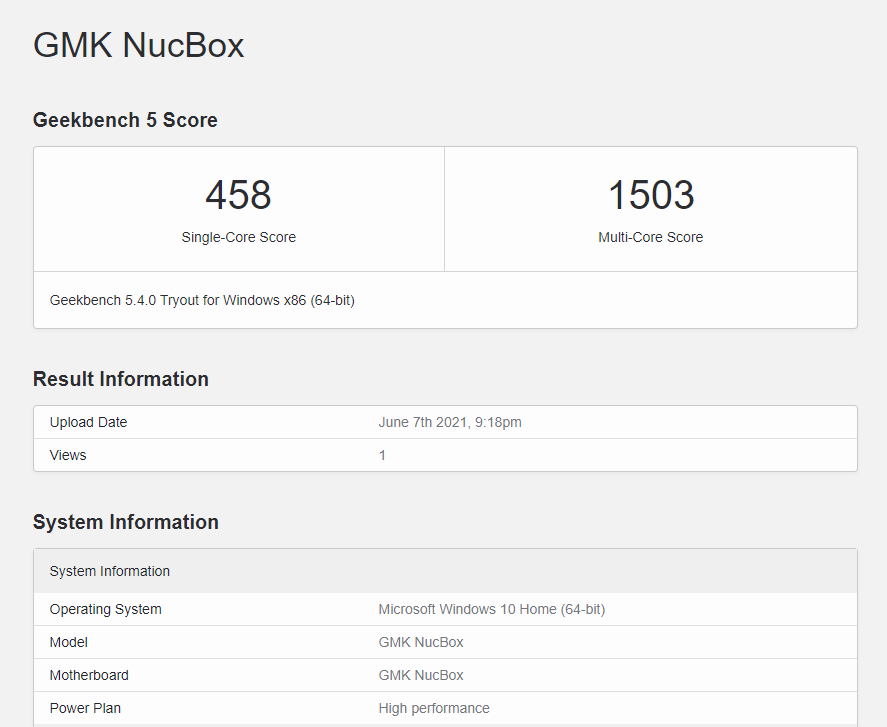Click the Single-Core Score label
Image resolution: width=887 pixels, height=727 pixels.
(x=239, y=237)
